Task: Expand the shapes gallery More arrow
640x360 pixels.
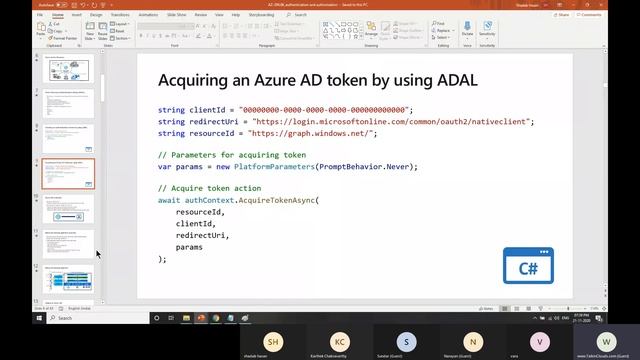Action: 361,37
